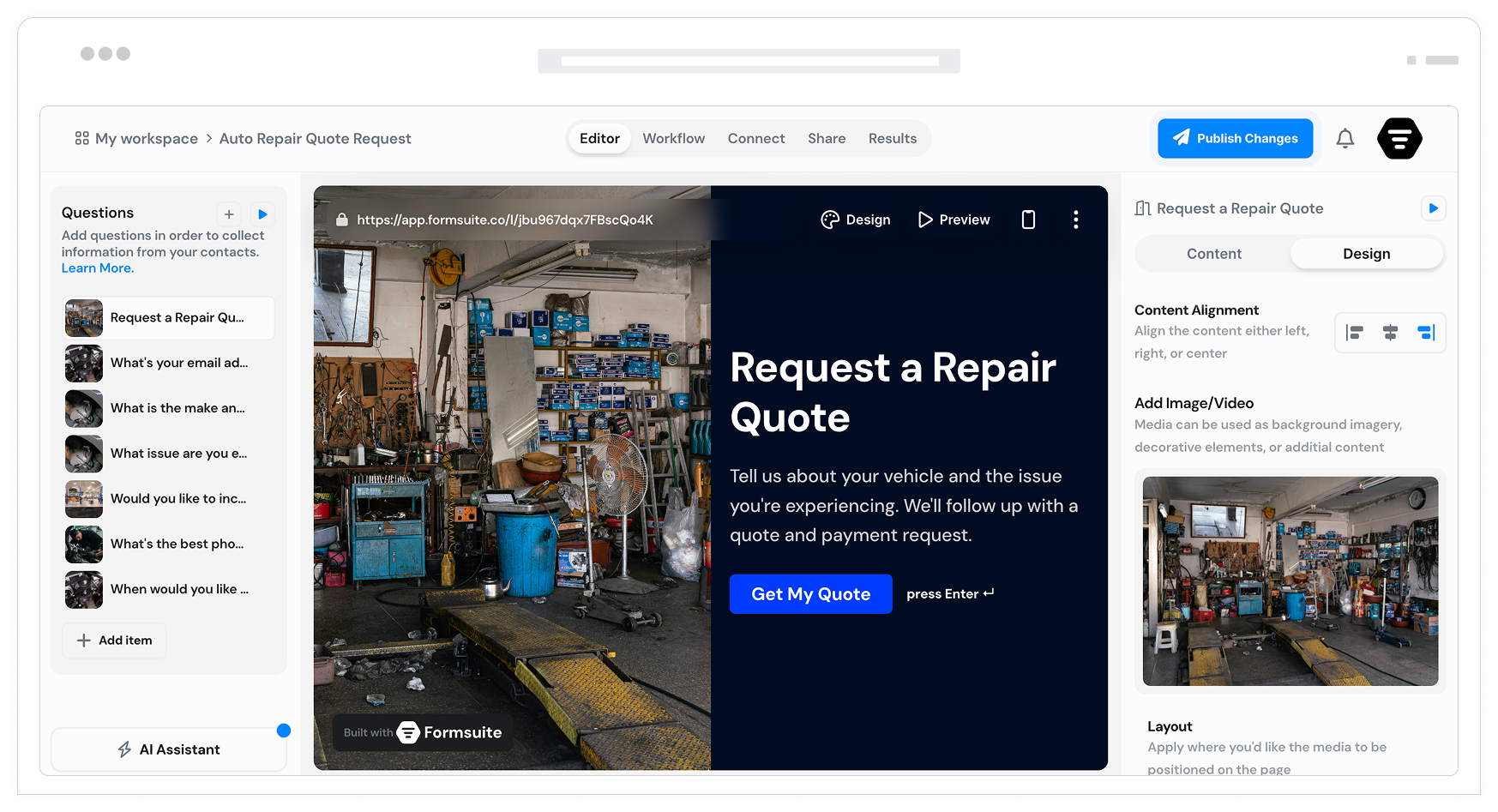Select center content alignment
This screenshot has height=812, width=1498.
(x=1390, y=333)
